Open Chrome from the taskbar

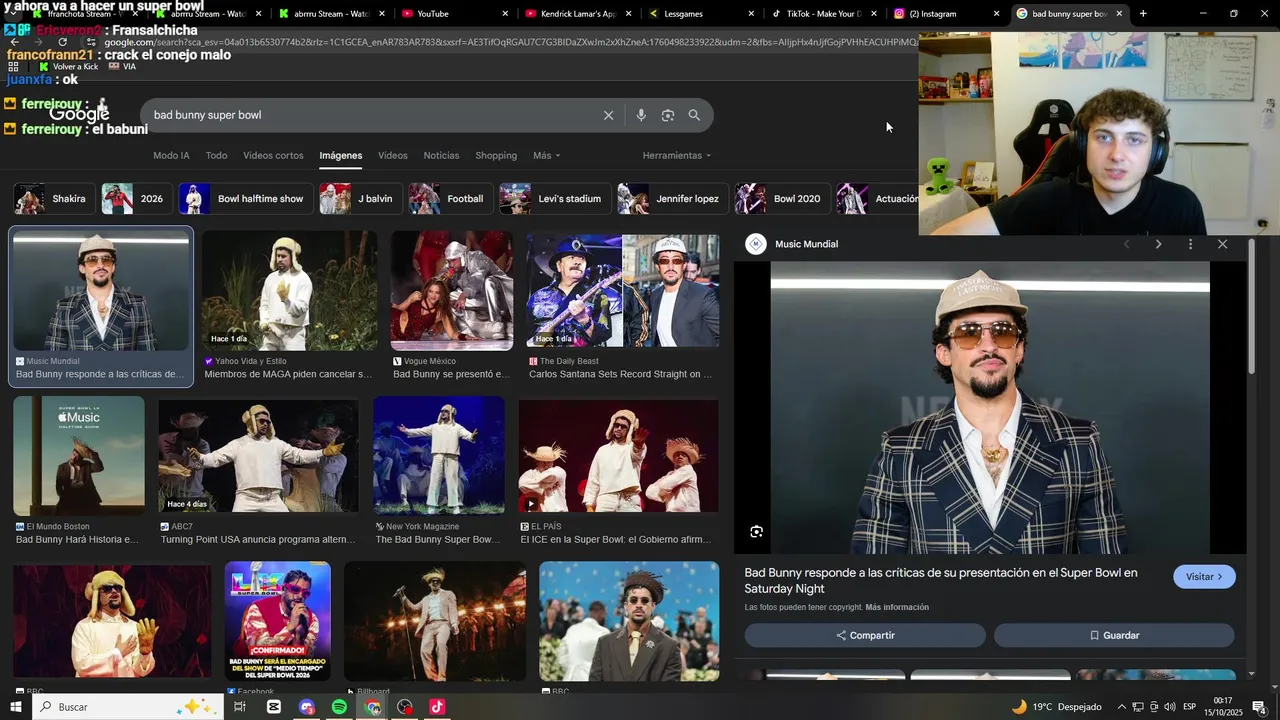tap(372, 707)
